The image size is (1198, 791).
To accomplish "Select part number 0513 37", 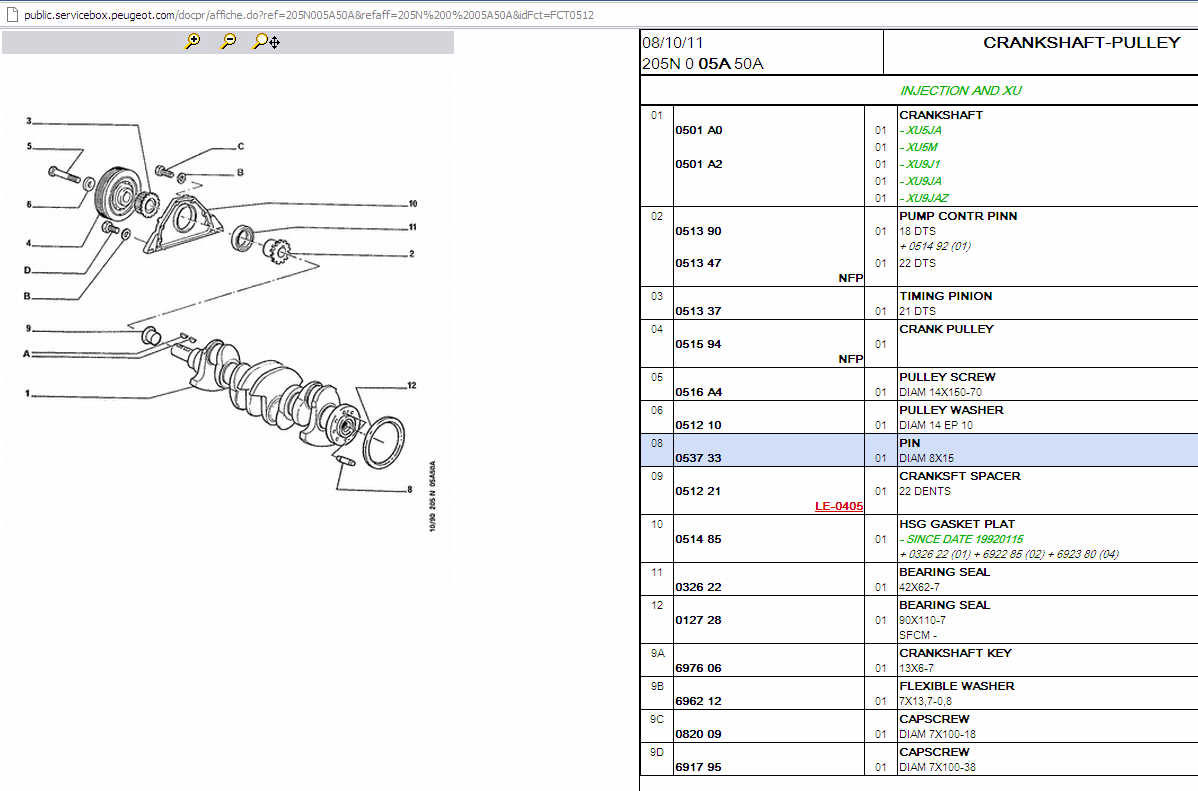I will (x=698, y=311).
